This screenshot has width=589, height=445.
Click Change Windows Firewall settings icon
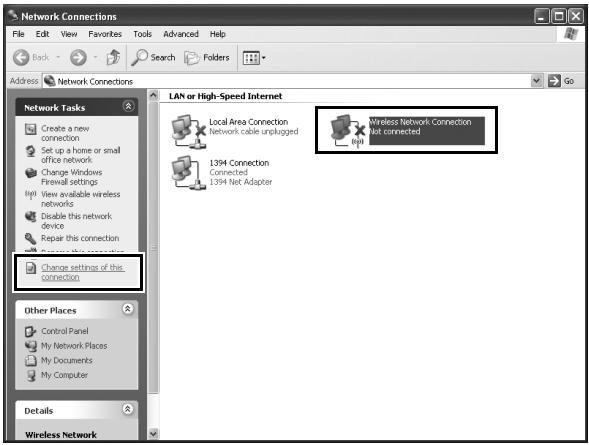click(30, 173)
